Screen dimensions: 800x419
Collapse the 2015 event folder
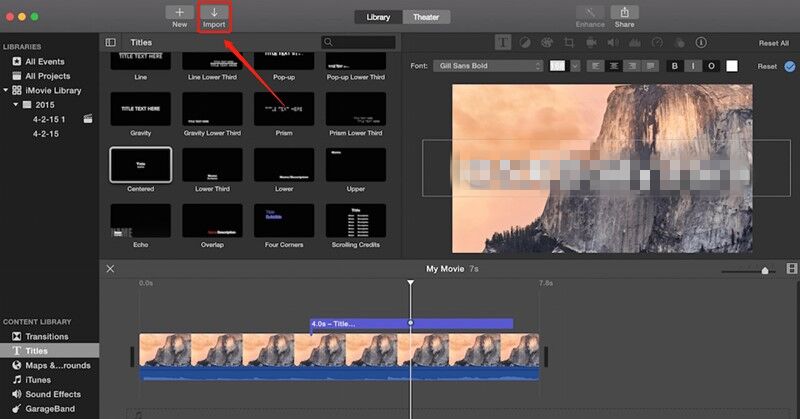coord(16,104)
